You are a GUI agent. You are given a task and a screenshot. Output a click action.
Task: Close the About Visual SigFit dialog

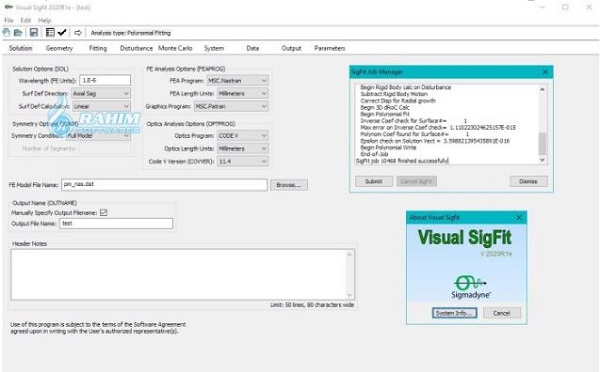pyautogui.click(x=519, y=217)
